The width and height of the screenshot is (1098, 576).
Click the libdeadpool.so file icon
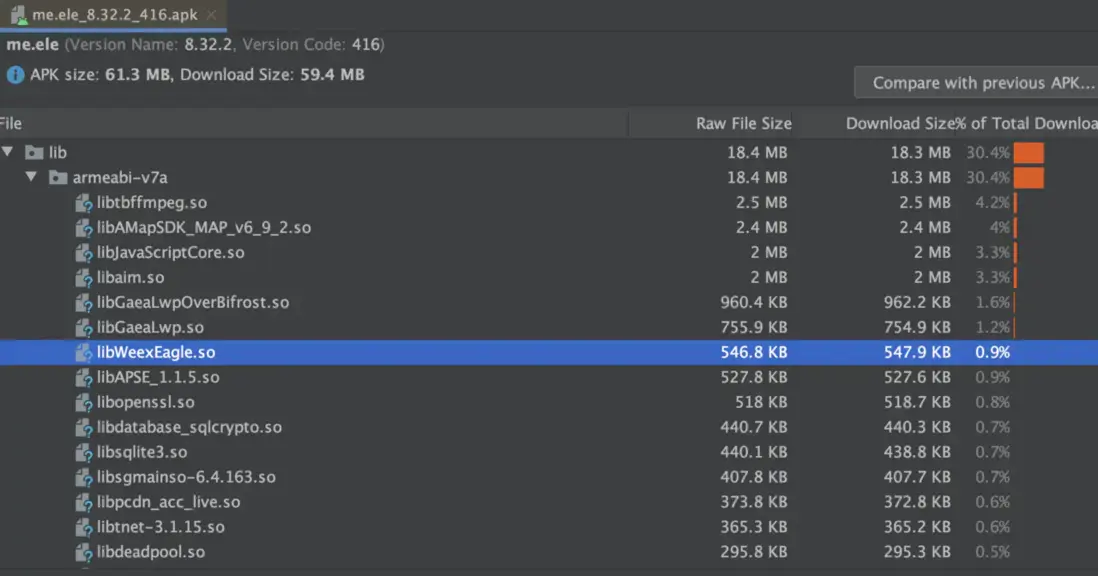(x=84, y=553)
